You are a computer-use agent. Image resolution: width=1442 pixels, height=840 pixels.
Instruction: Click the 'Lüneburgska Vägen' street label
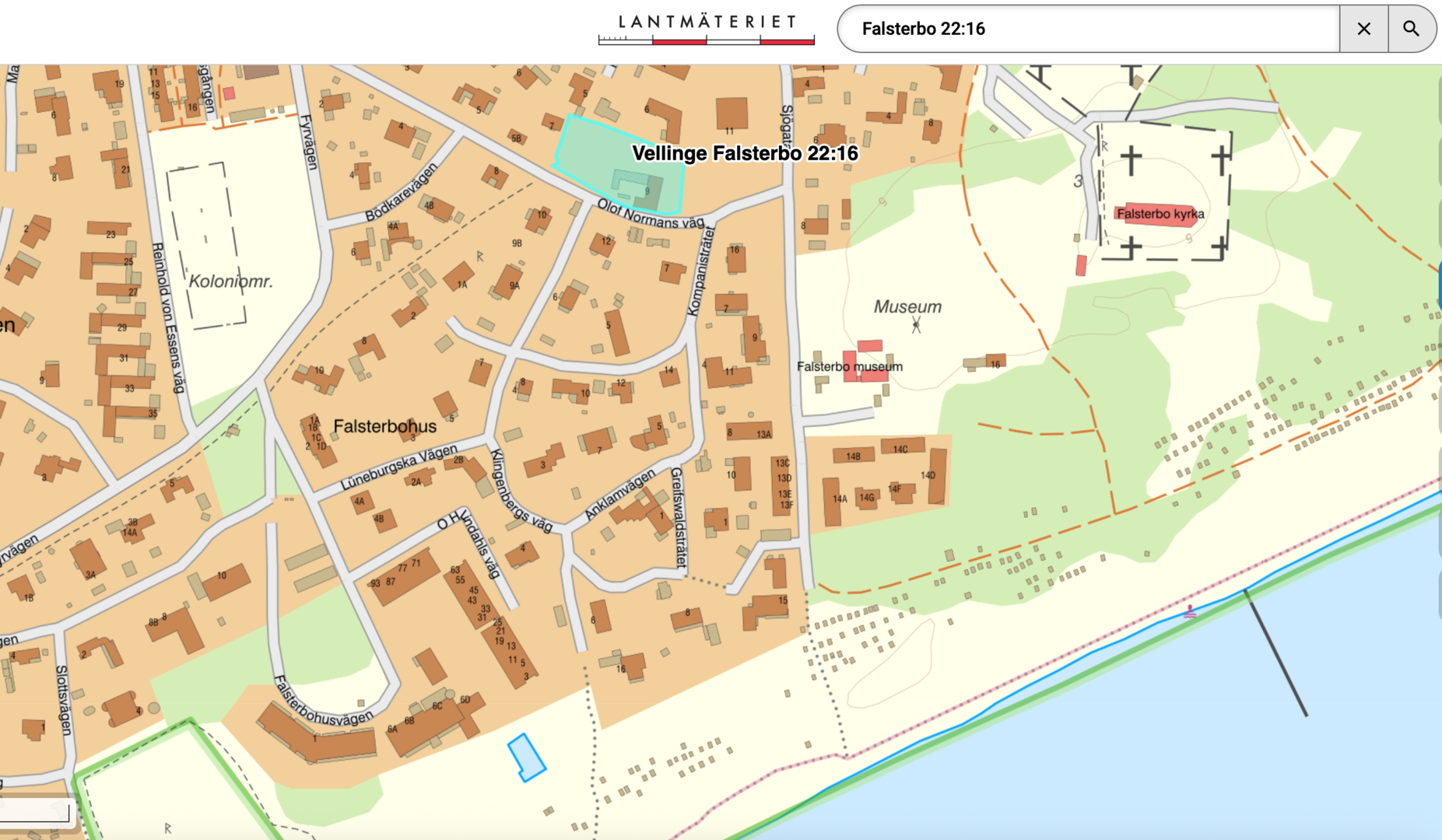(399, 467)
